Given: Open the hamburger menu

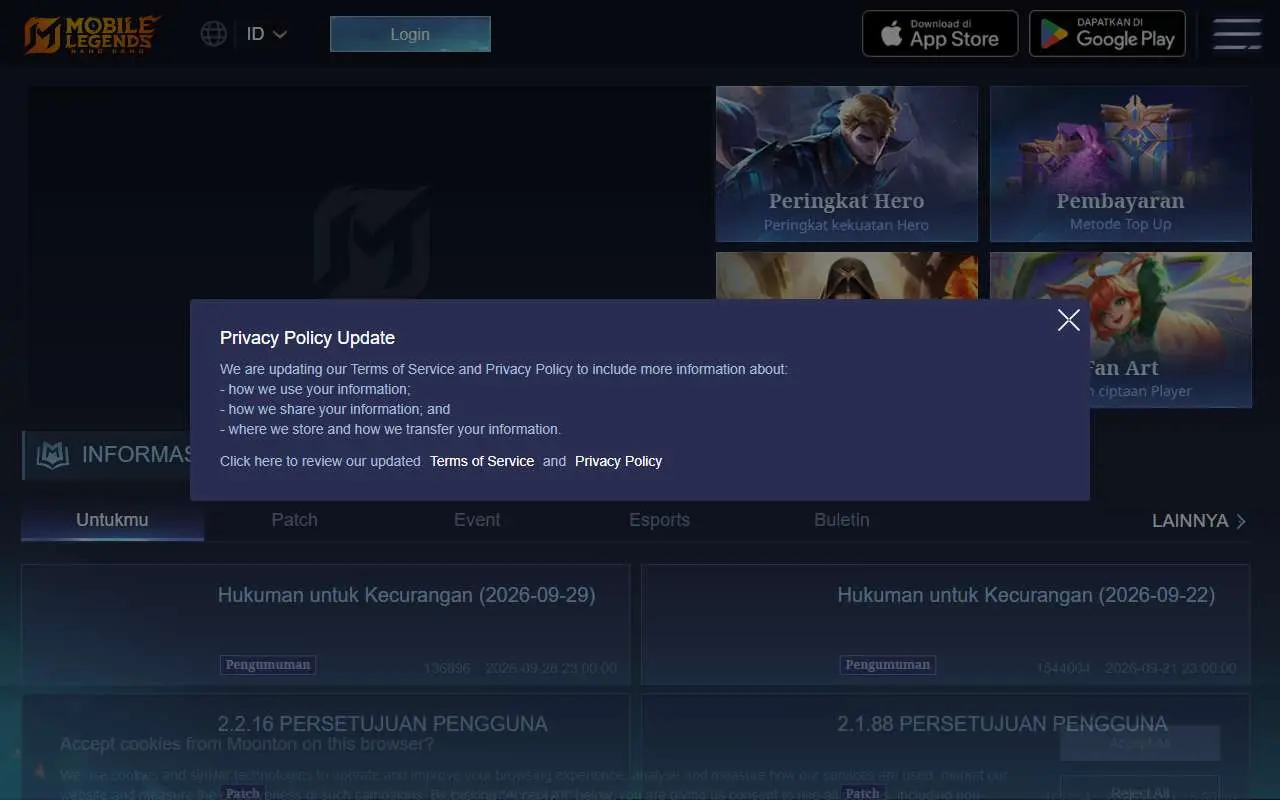Looking at the screenshot, I should [x=1237, y=34].
